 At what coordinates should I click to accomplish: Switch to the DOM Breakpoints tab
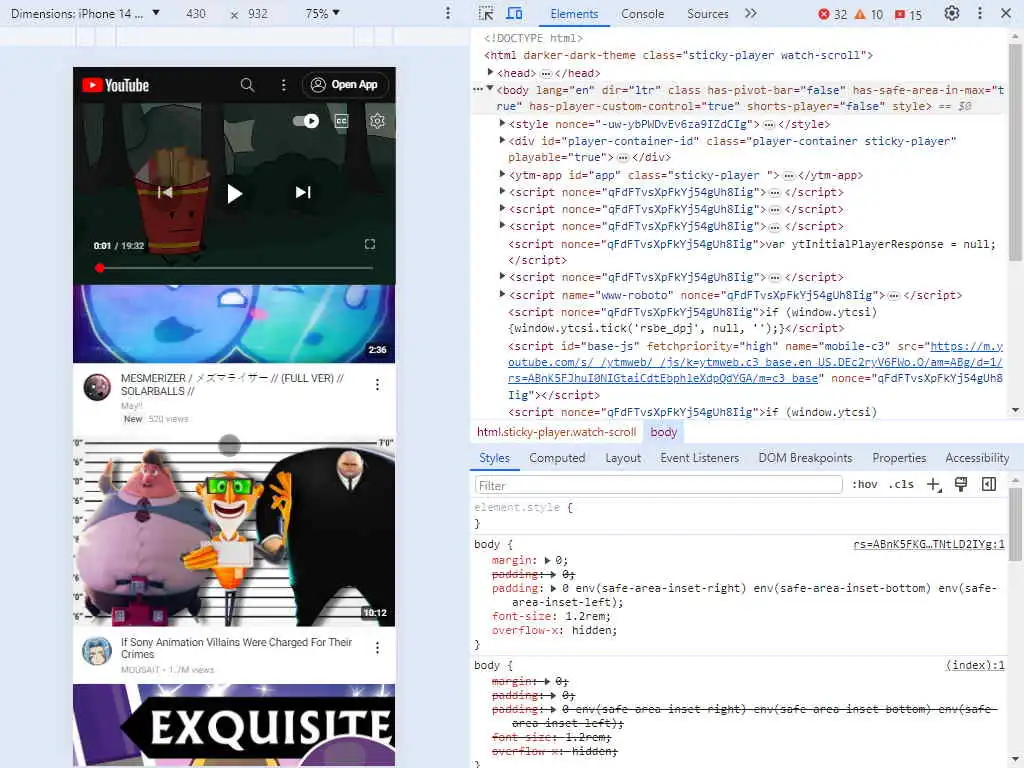(805, 458)
